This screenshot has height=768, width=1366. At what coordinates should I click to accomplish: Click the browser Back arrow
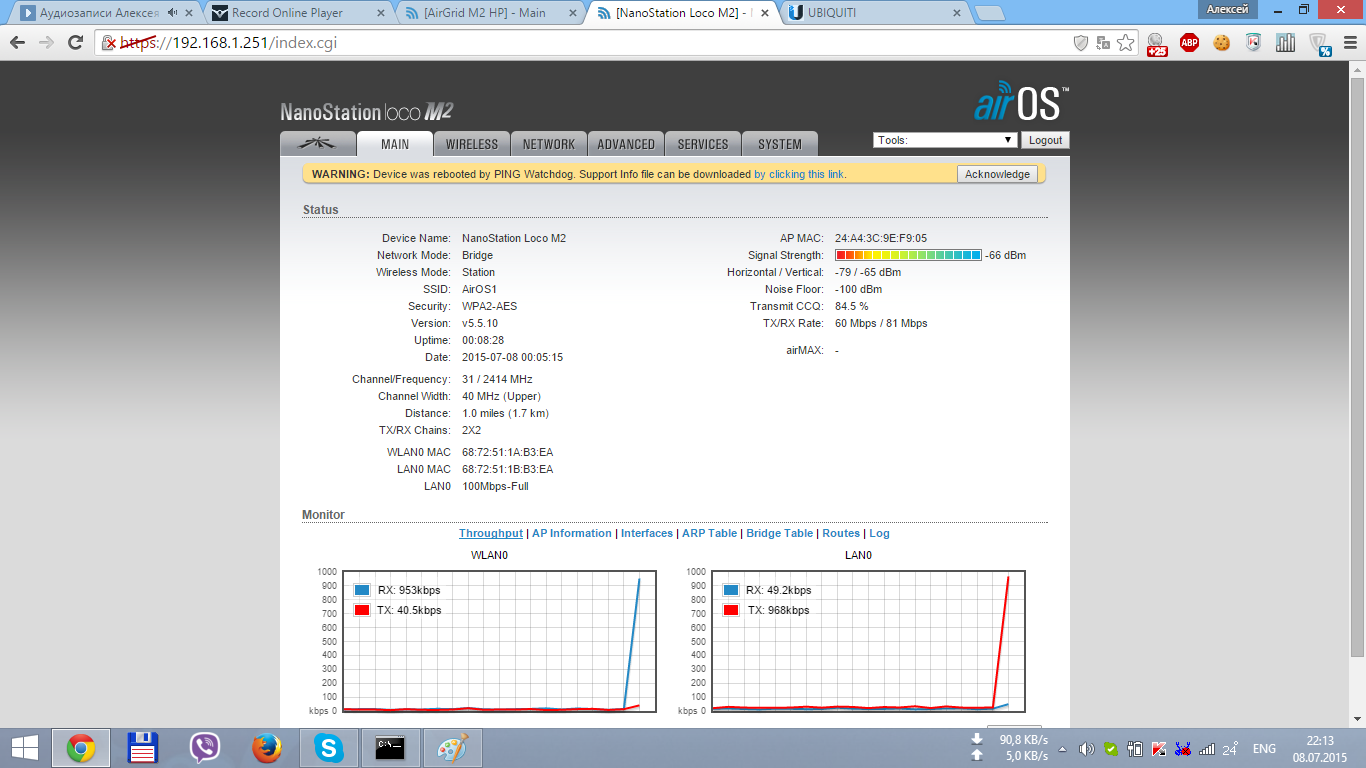(17, 43)
